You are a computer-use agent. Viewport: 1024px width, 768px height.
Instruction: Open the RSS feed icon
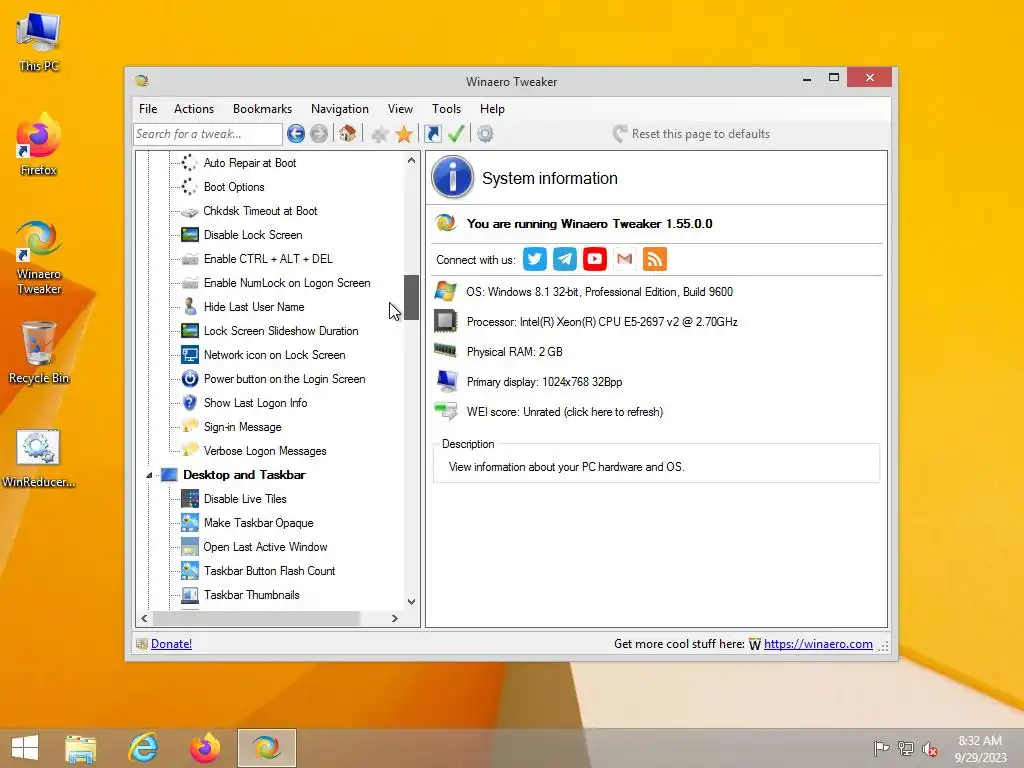(654, 259)
